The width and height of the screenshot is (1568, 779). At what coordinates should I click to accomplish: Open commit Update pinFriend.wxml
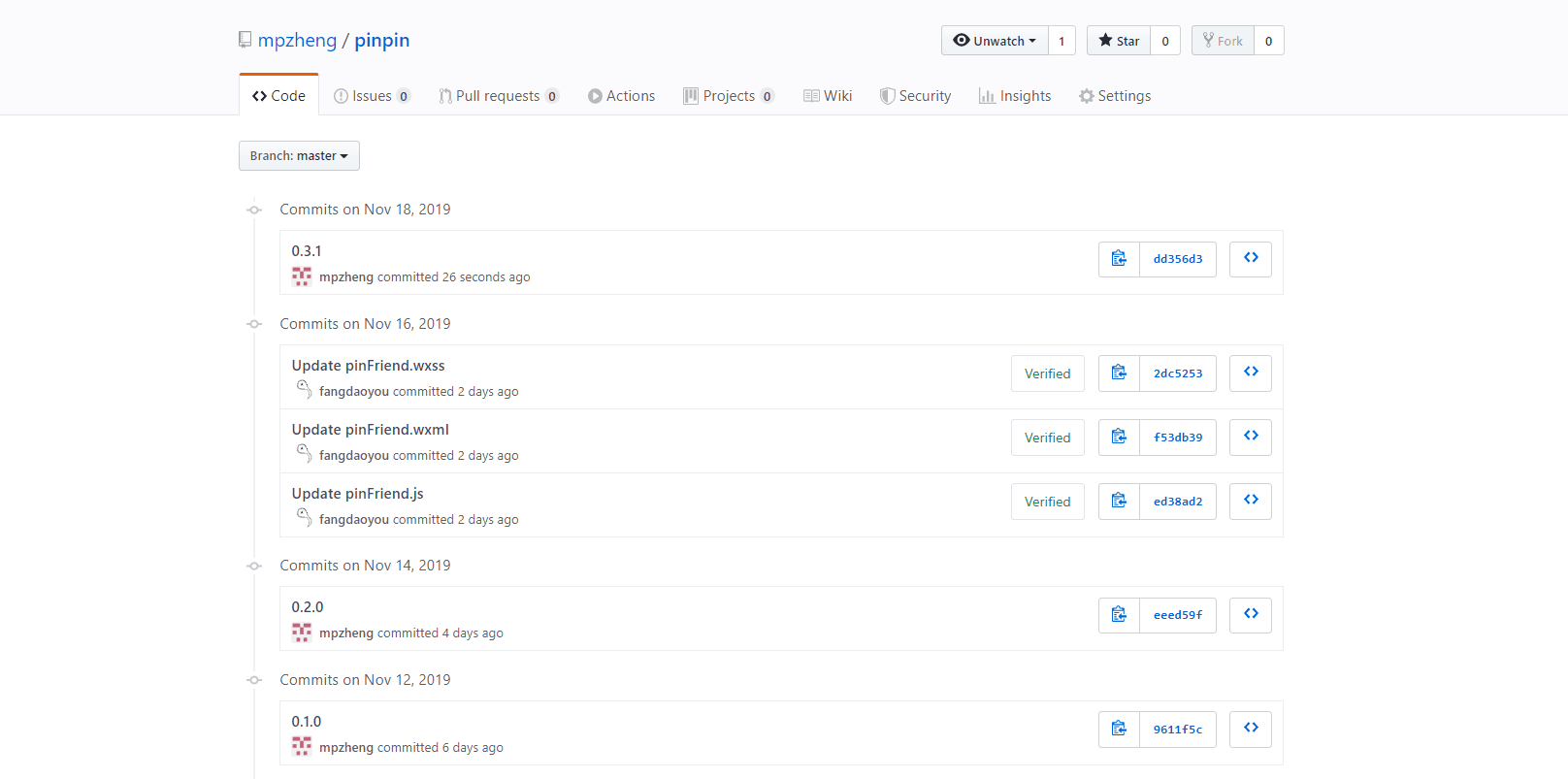(x=371, y=430)
